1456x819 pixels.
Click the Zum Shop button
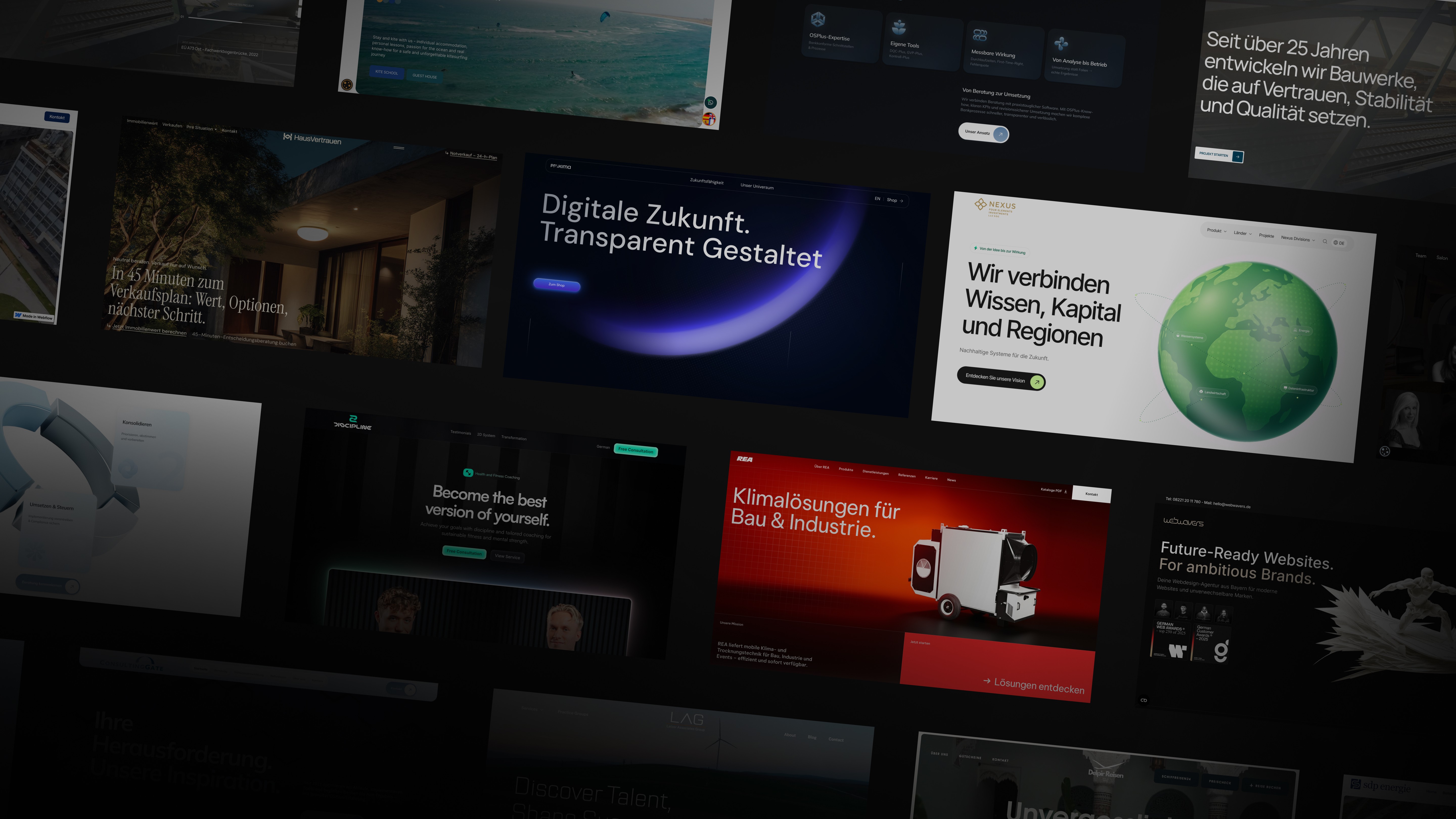(x=556, y=285)
